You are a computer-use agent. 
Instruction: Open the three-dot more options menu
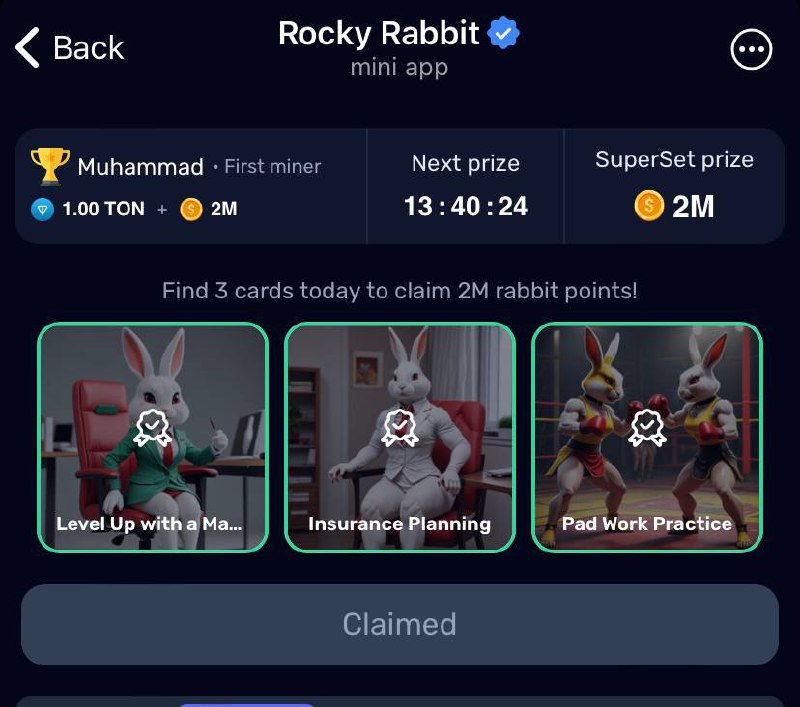pyautogui.click(x=751, y=49)
